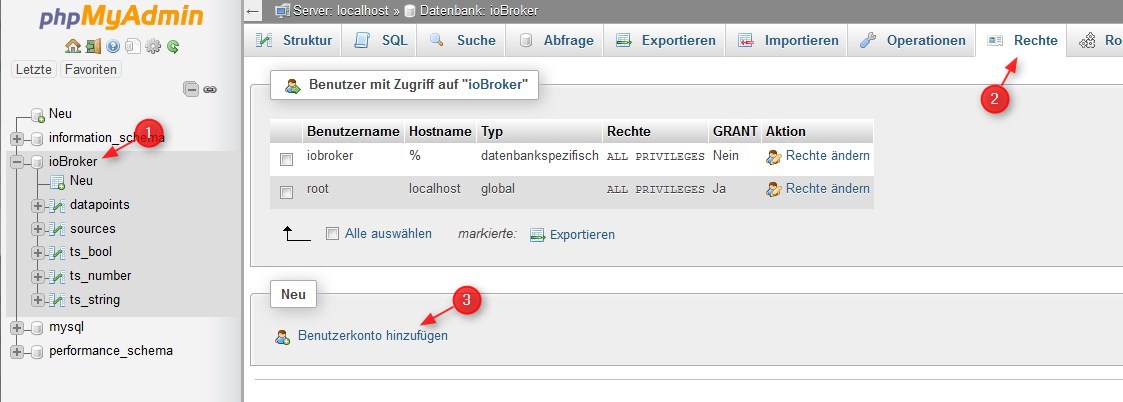Image resolution: width=1123 pixels, height=402 pixels.
Task: Expand the datapoints table node
Action: tap(38, 206)
